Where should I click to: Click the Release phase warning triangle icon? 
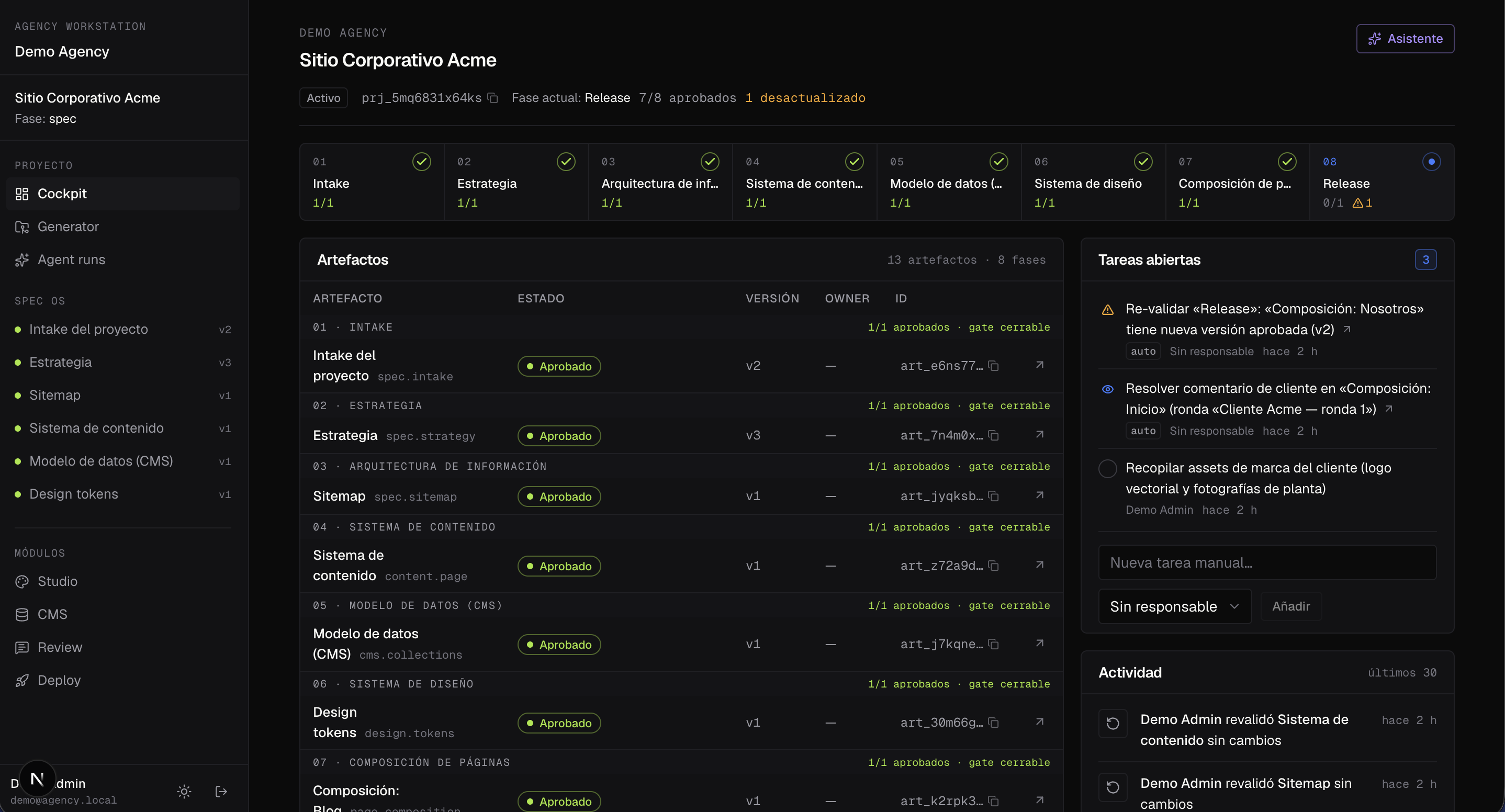[x=1358, y=202]
